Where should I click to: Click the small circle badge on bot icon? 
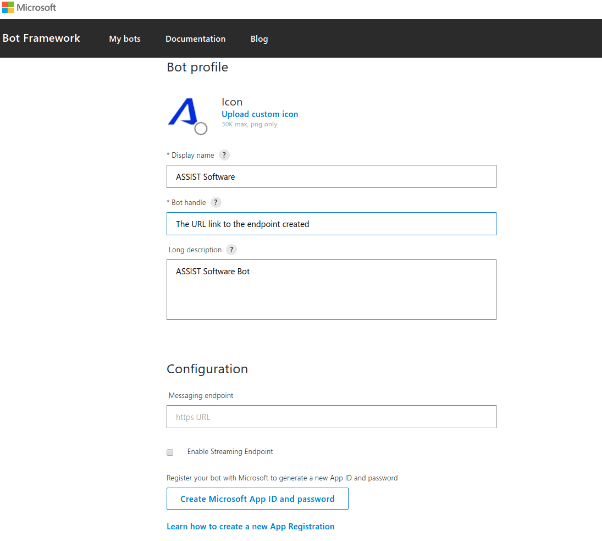point(201,128)
